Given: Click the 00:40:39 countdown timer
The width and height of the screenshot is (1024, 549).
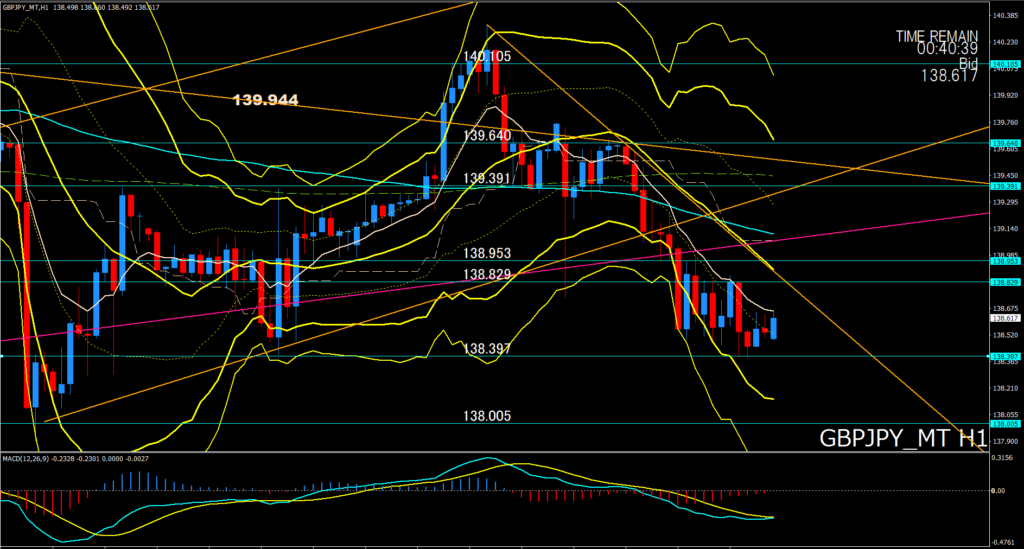Looking at the screenshot, I should (947, 48).
